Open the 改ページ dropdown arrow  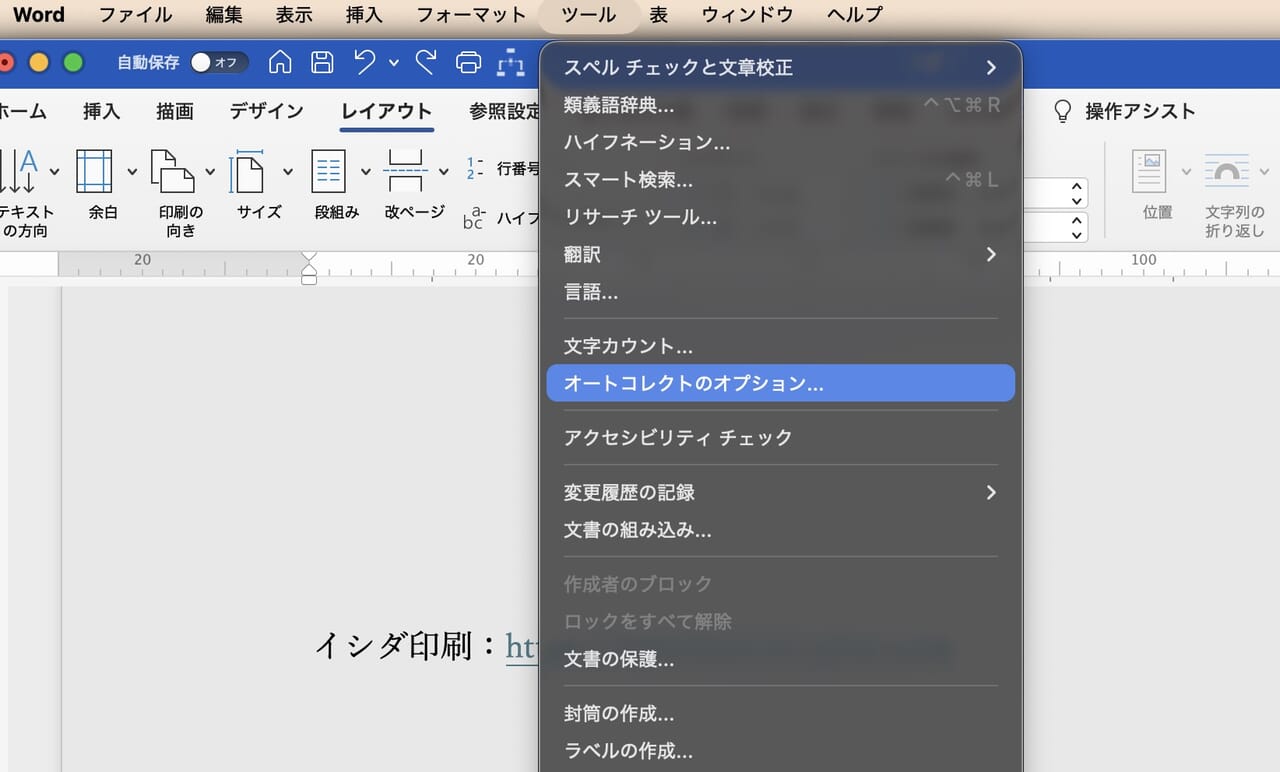443,172
